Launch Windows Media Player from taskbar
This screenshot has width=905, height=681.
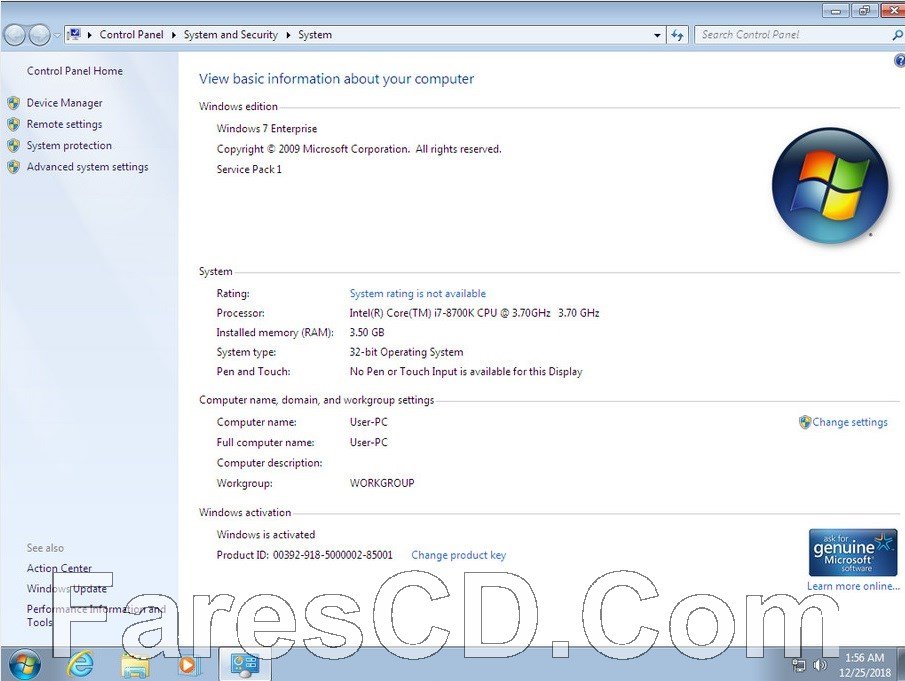[188, 665]
